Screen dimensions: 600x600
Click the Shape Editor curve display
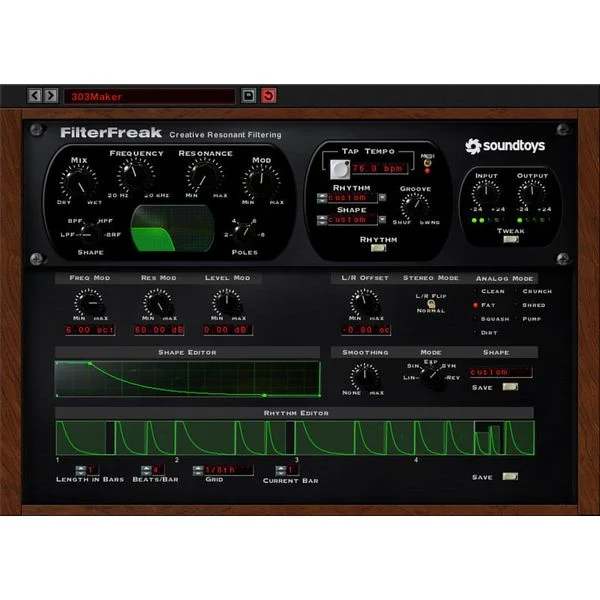pos(188,379)
